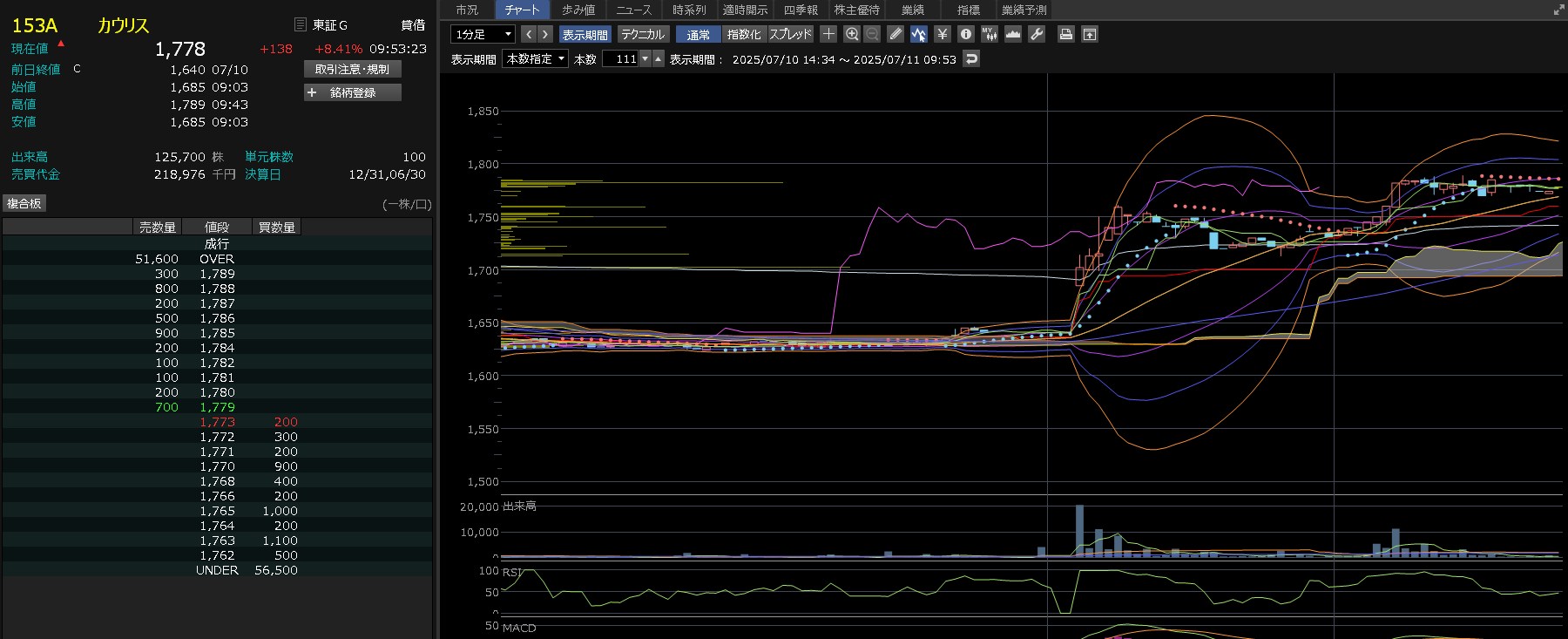Click the MY chart settings icon
Screen dimensions: 1568x639
coord(989,34)
